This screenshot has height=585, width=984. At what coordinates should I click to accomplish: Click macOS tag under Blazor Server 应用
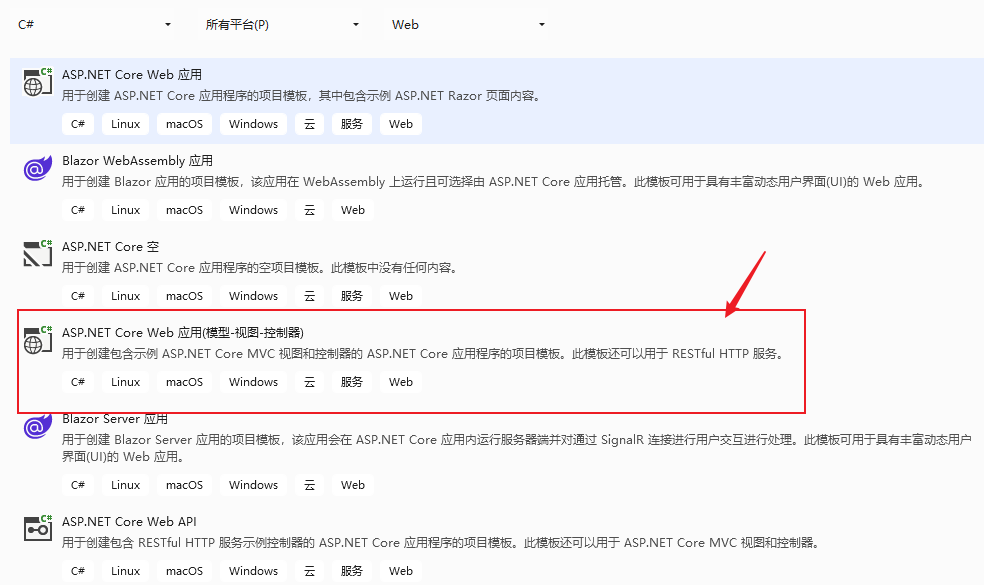184,485
